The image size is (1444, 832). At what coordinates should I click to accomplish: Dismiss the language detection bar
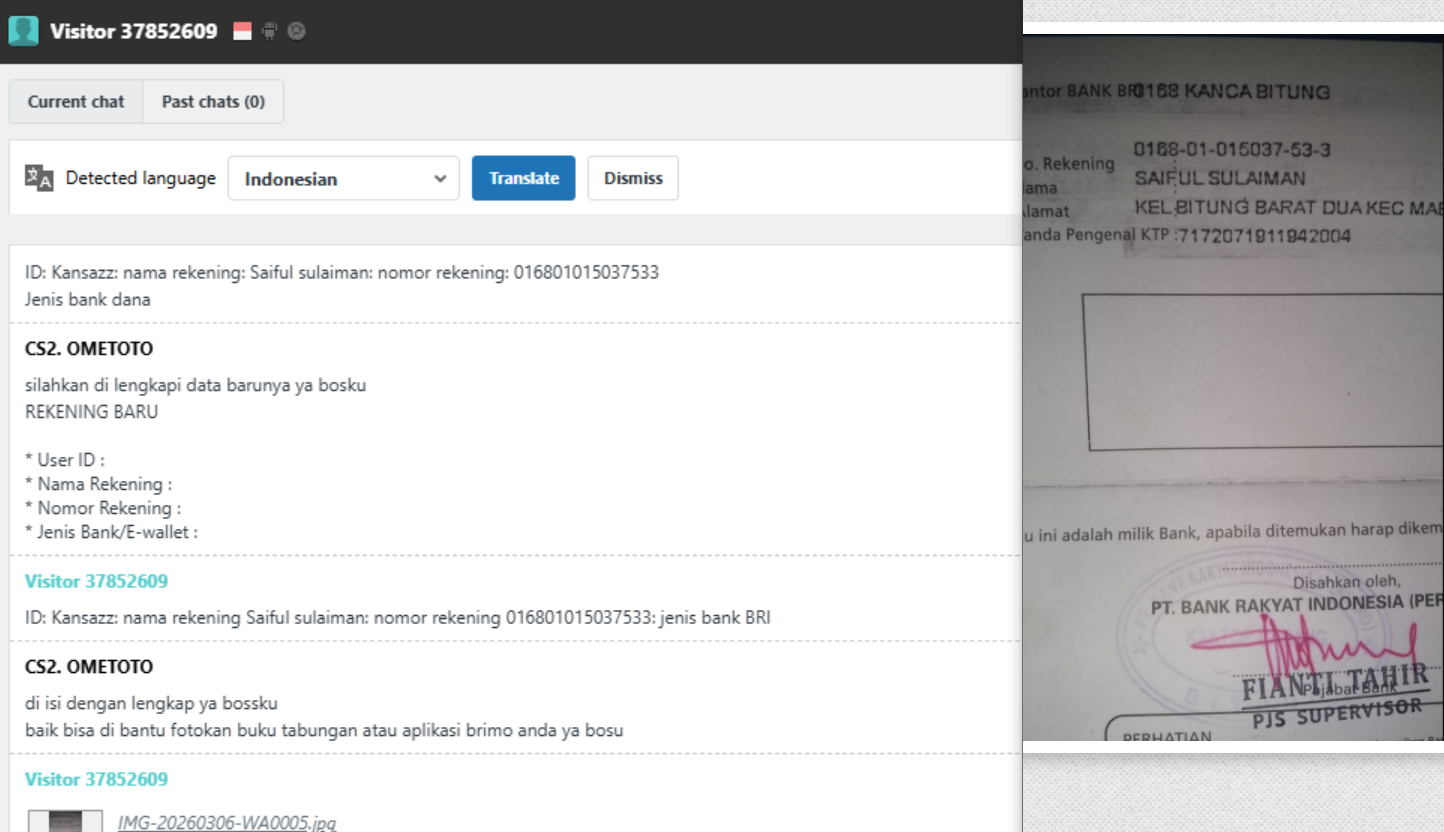tap(633, 178)
